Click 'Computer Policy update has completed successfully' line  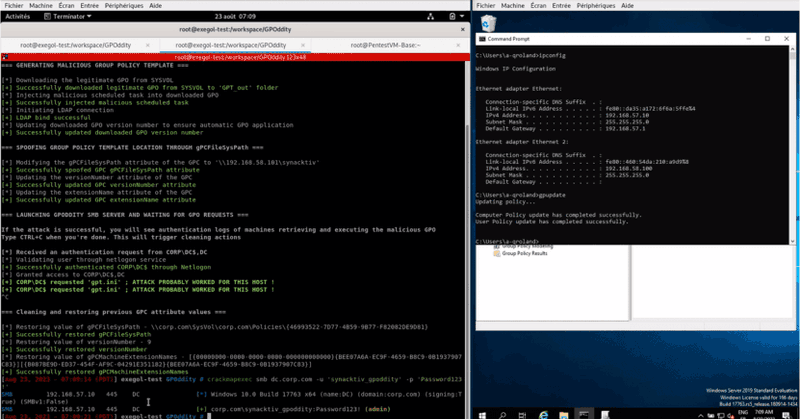559,215
